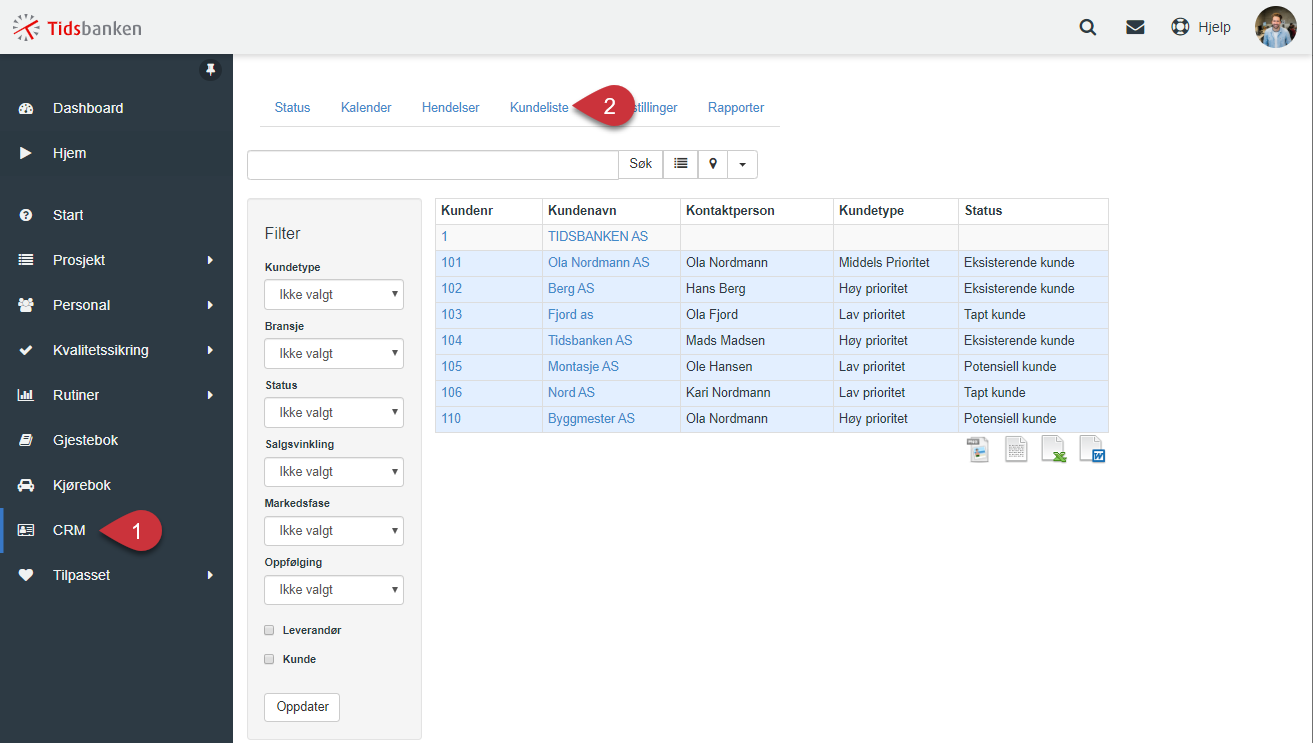This screenshot has width=1313, height=743.
Task: Open the search magnifier in top bar
Action: coord(1088,28)
